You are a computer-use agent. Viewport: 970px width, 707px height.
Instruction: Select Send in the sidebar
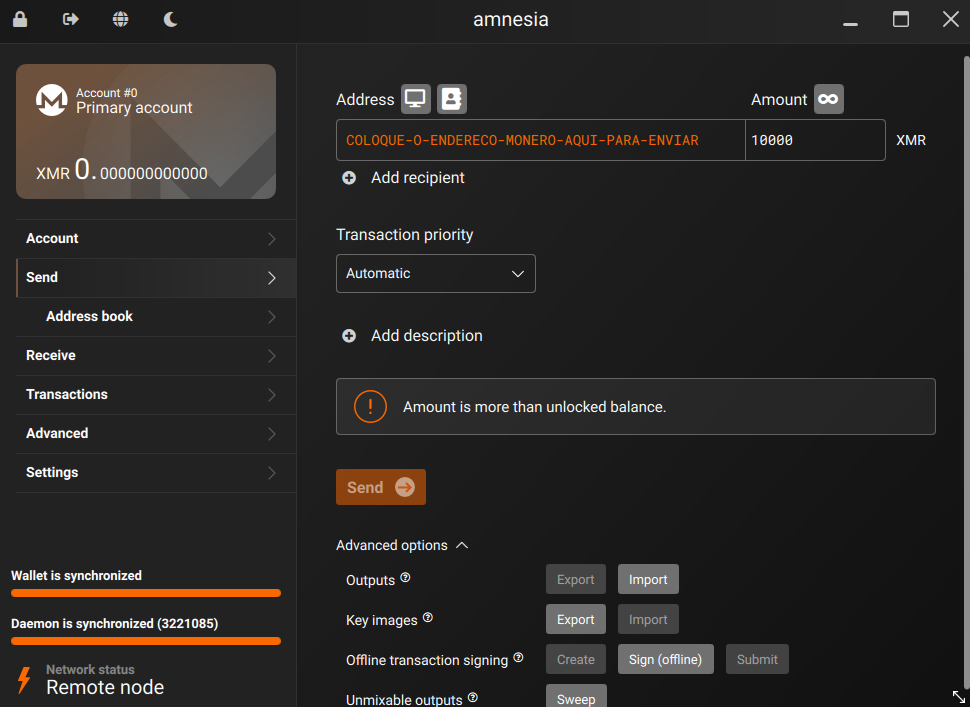tap(156, 278)
